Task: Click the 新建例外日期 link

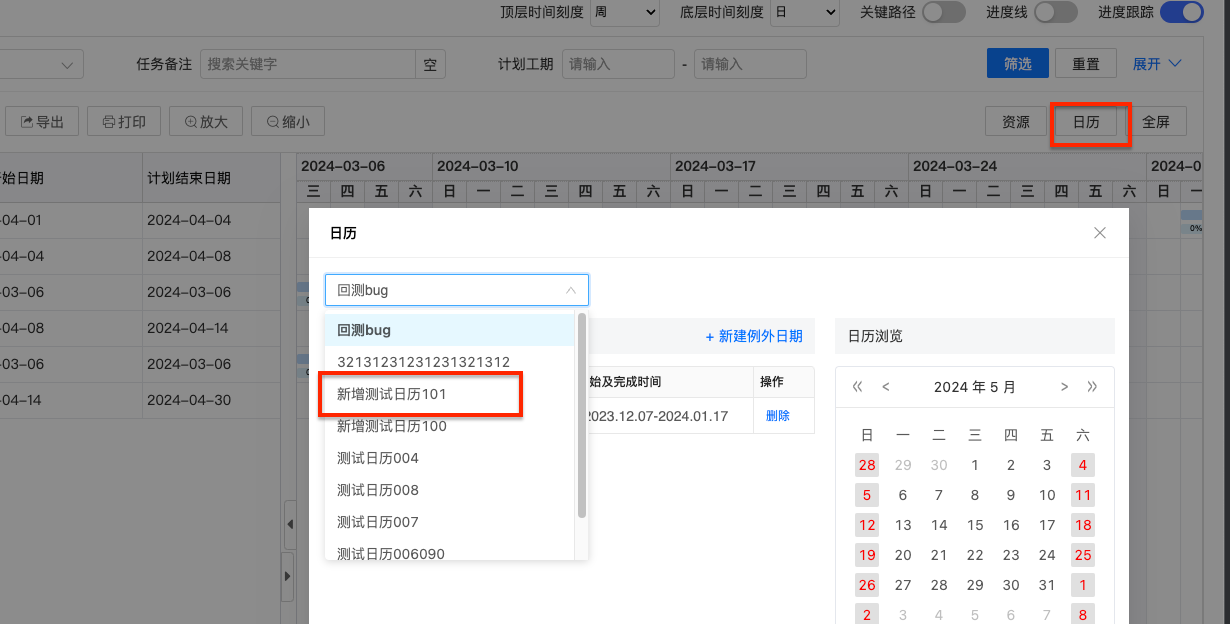Action: click(753, 336)
